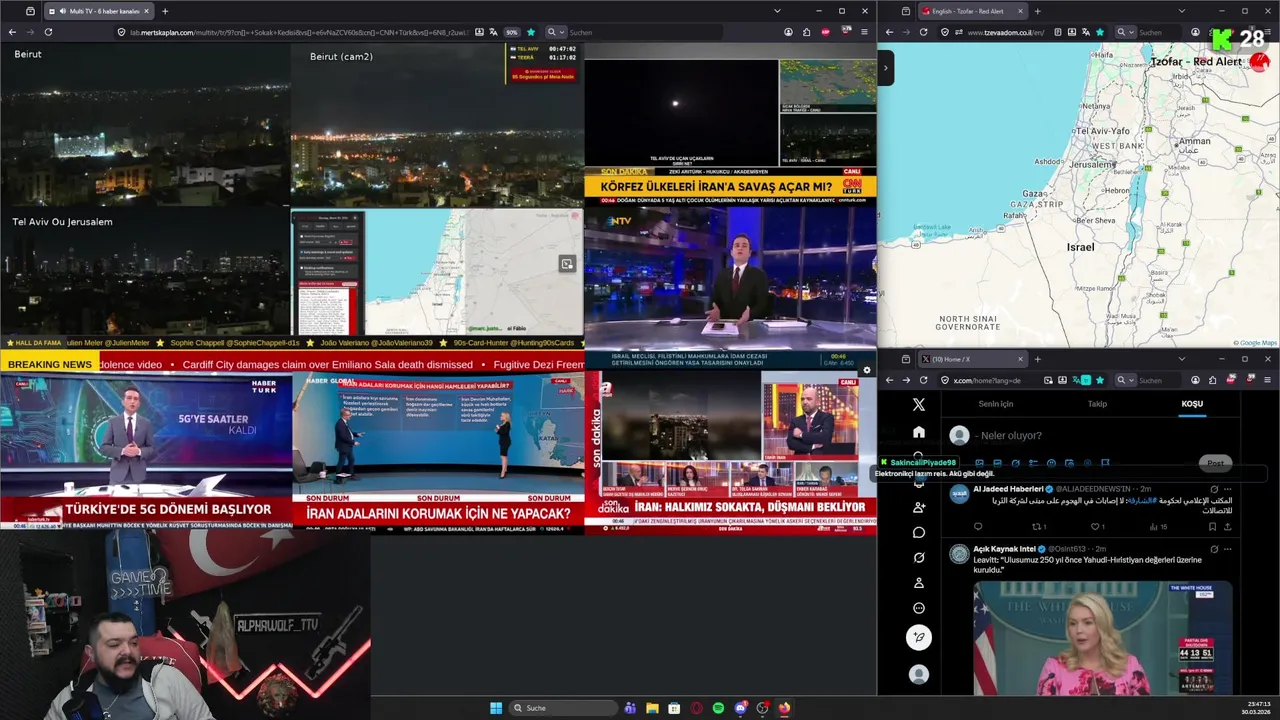Expand tab list in Multi TV window
The height and width of the screenshot is (720, 1280).
[x=778, y=11]
